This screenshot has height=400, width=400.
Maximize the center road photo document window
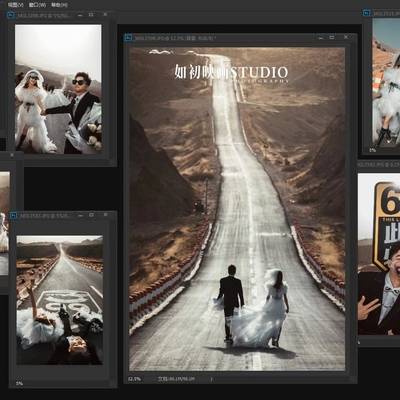click(x=332, y=37)
